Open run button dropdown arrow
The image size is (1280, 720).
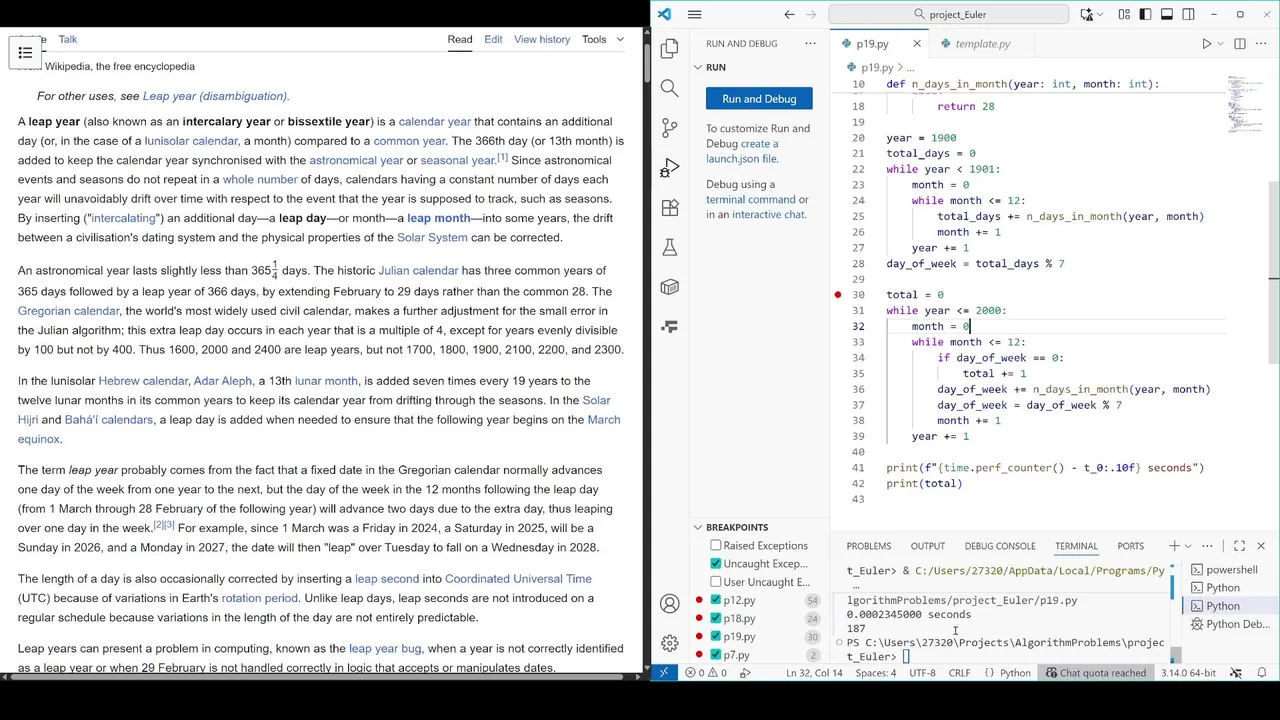click(1220, 44)
